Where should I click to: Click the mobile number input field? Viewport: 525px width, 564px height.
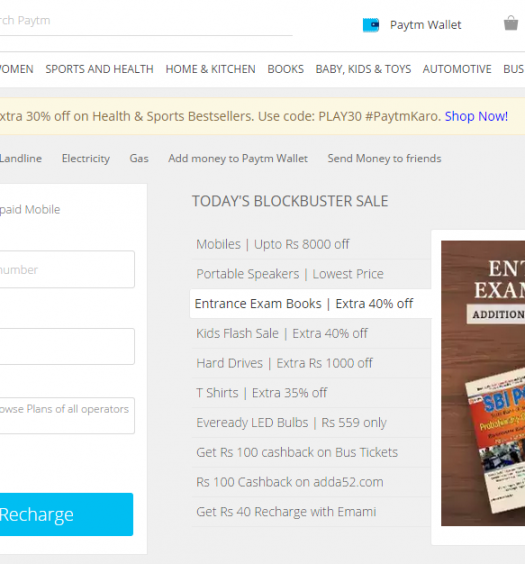coord(67,269)
